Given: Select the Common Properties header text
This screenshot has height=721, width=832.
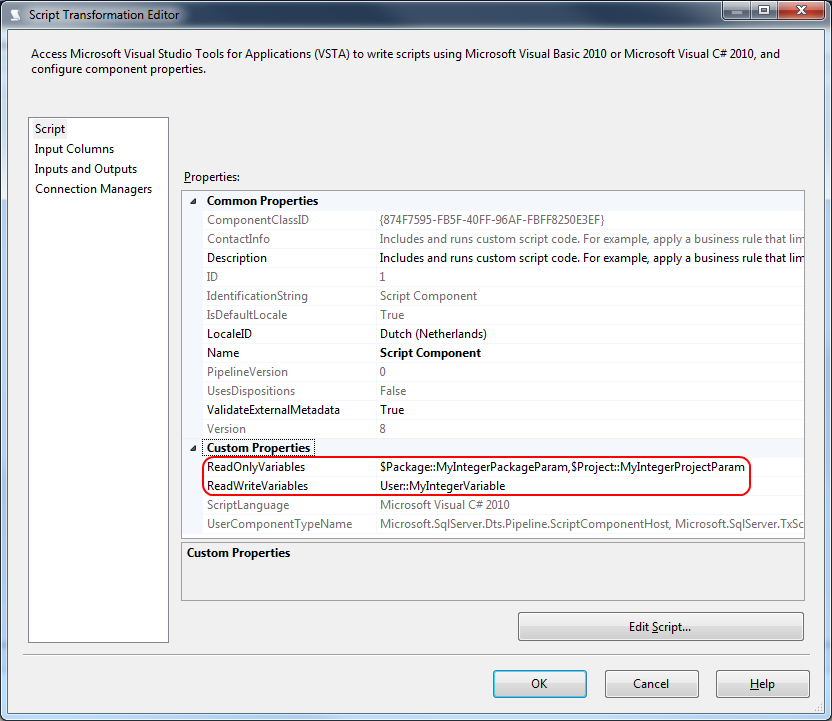Looking at the screenshot, I should 262,201.
